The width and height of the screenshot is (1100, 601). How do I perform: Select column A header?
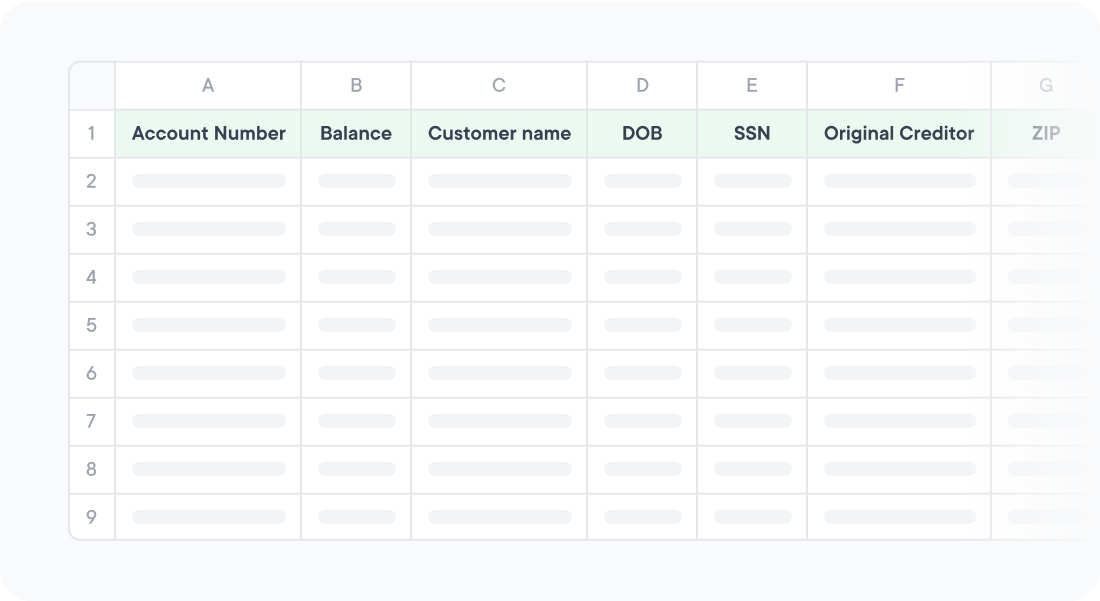pos(208,86)
